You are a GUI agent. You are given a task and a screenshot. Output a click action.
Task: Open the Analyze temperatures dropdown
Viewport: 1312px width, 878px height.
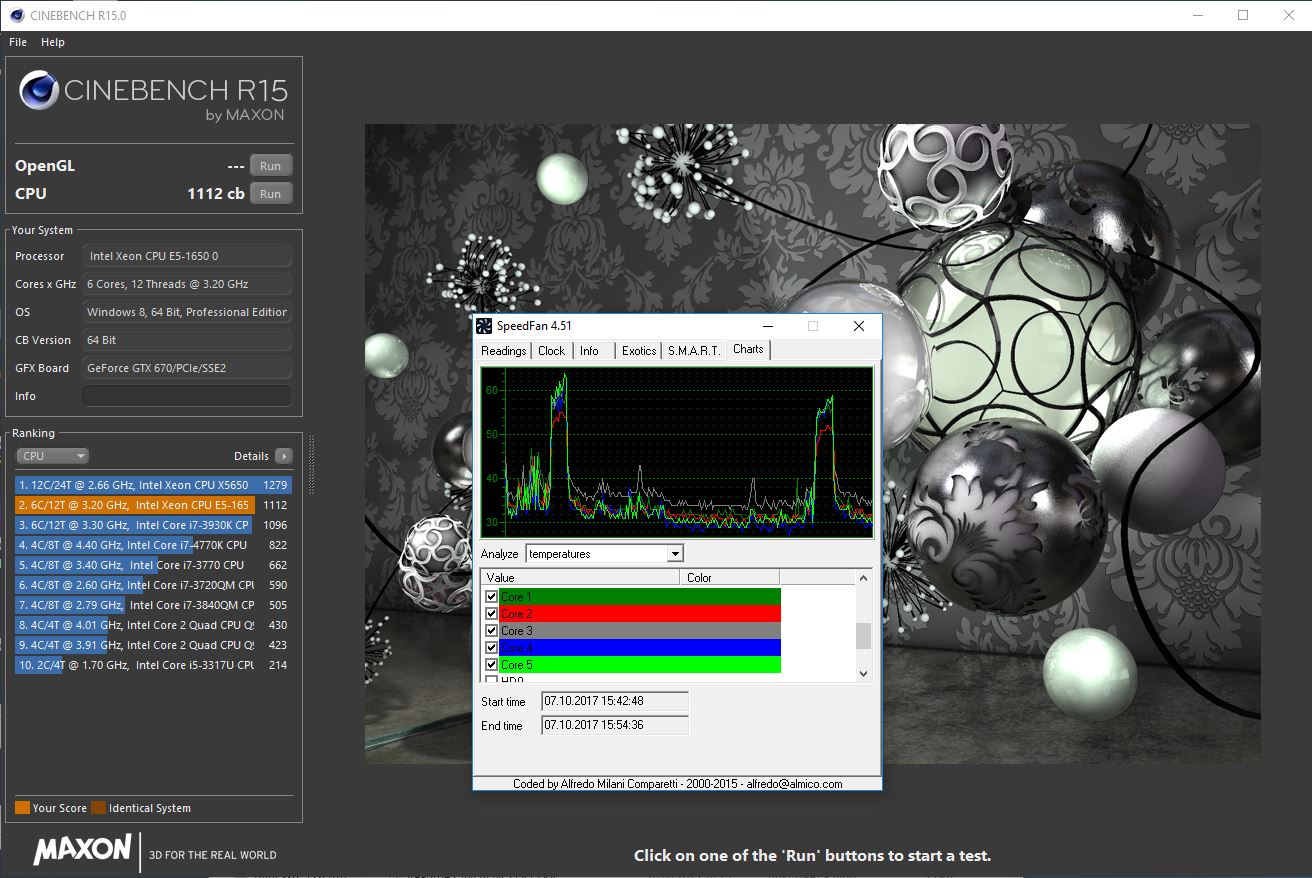675,554
